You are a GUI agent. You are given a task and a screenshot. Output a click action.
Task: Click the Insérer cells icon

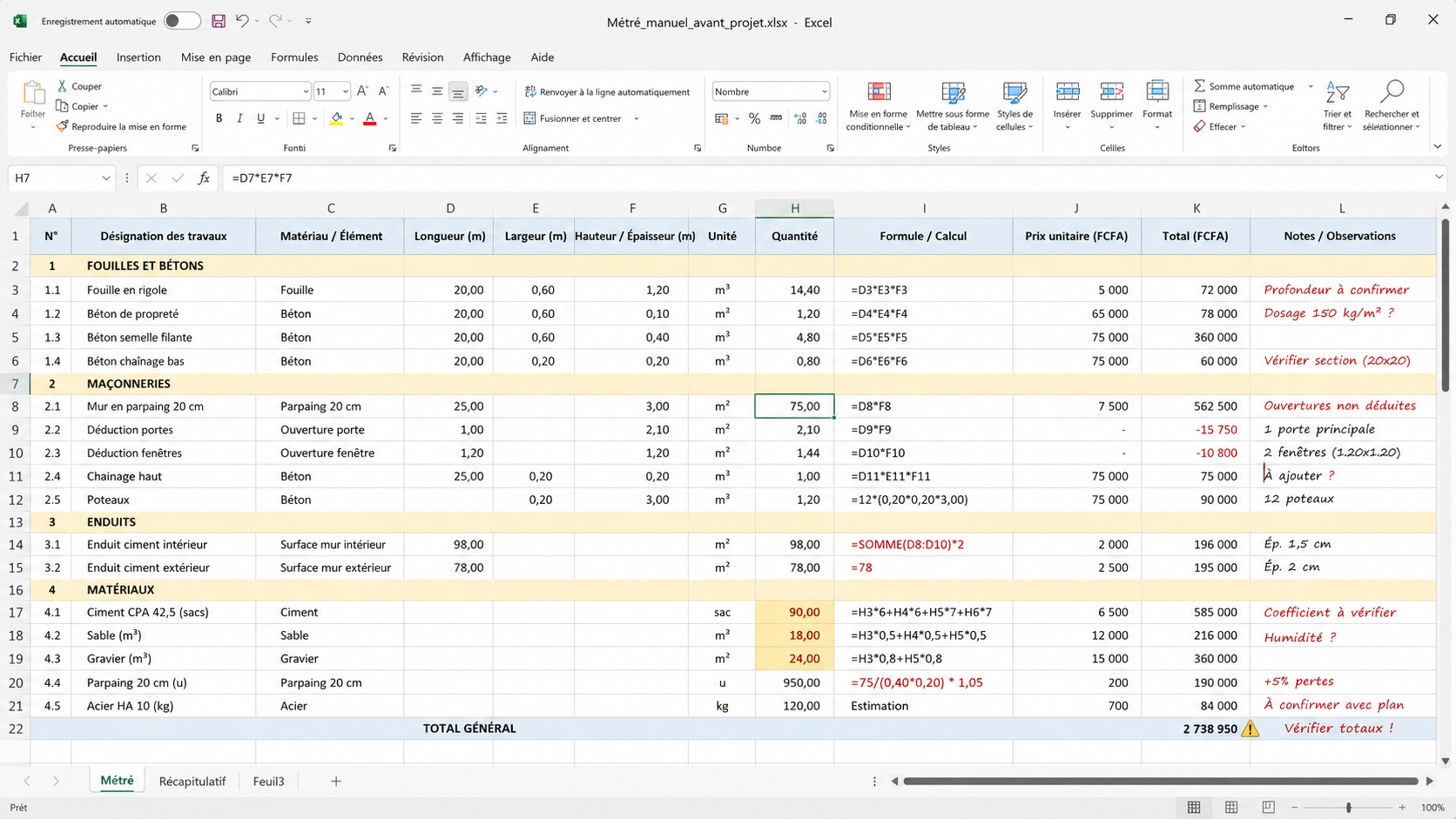pos(1068,91)
